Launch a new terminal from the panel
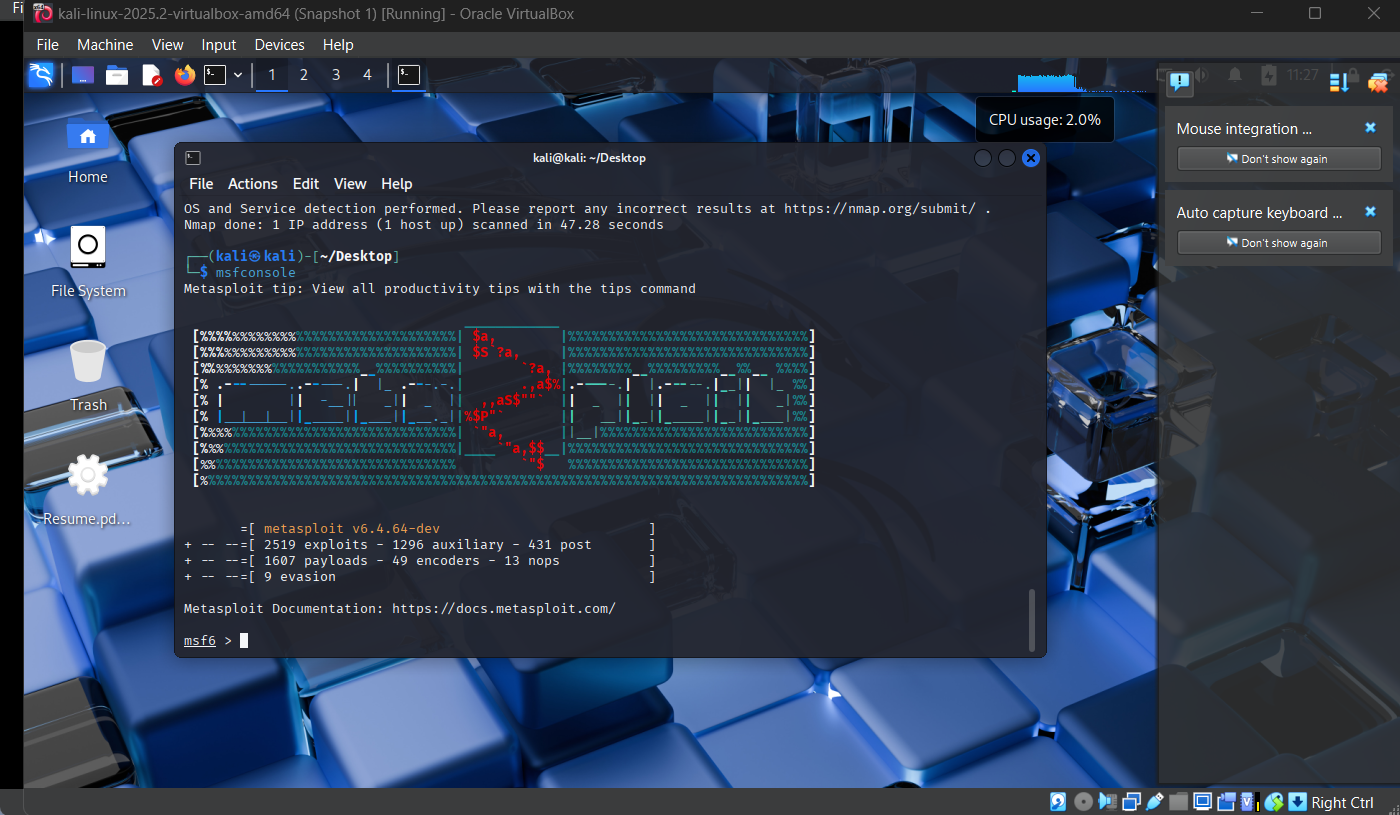 (215, 74)
